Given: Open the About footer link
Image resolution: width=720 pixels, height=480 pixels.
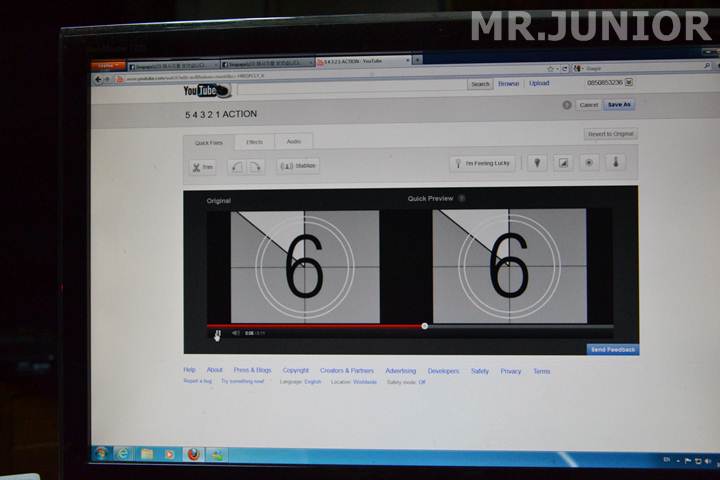Looking at the screenshot, I should tap(214, 370).
